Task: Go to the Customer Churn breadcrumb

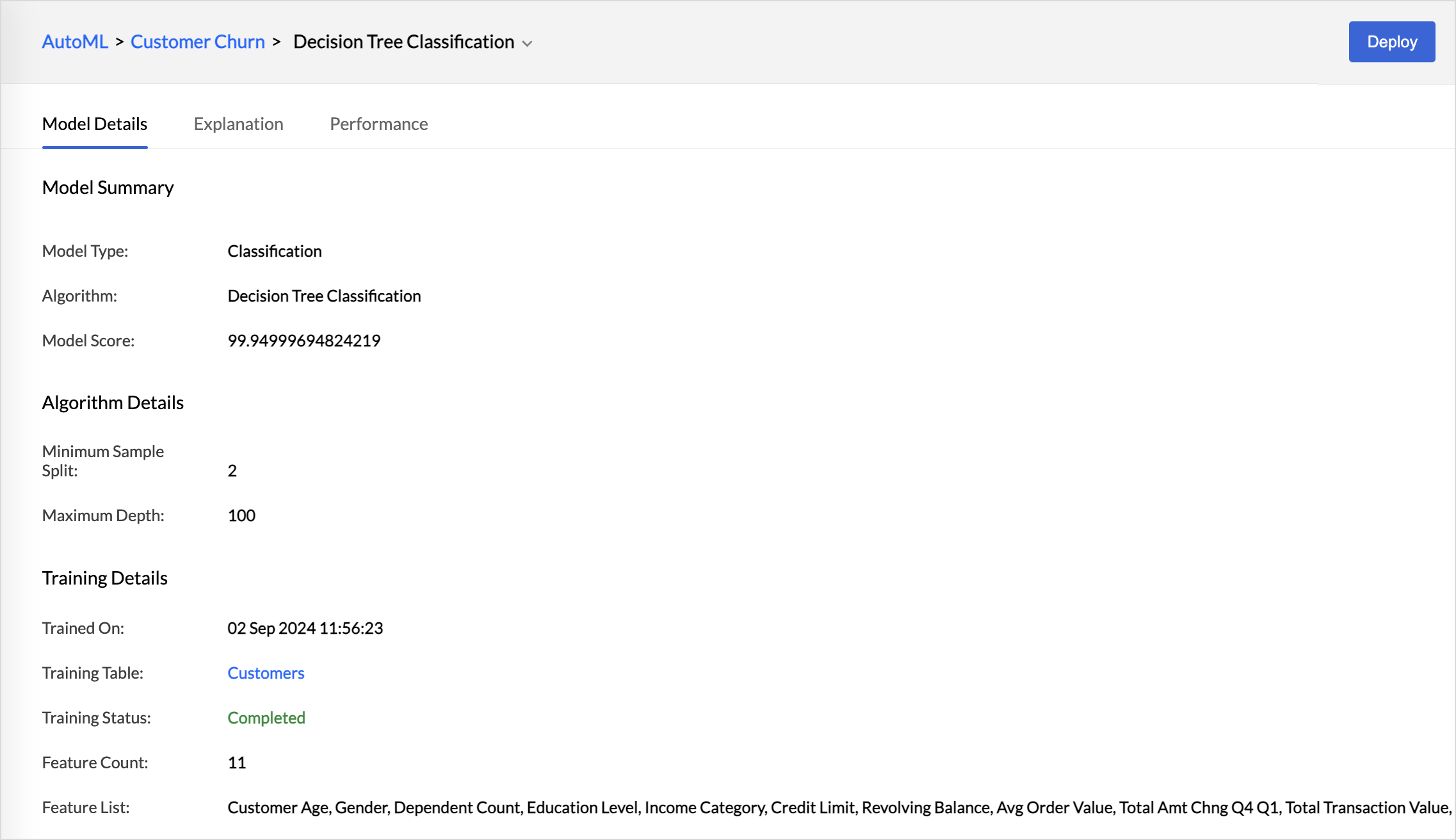Action: 197,42
